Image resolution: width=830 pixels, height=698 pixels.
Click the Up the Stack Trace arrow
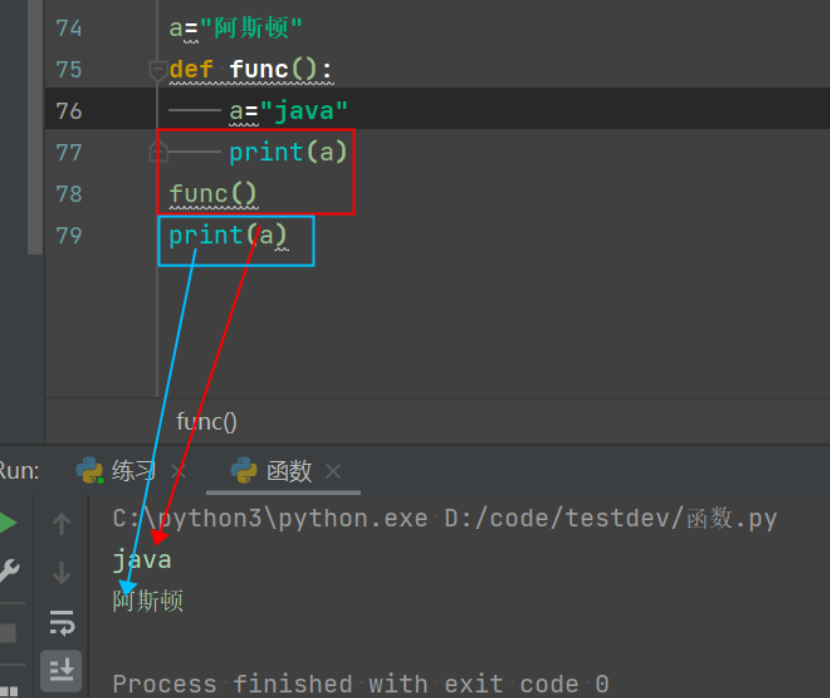[62, 523]
